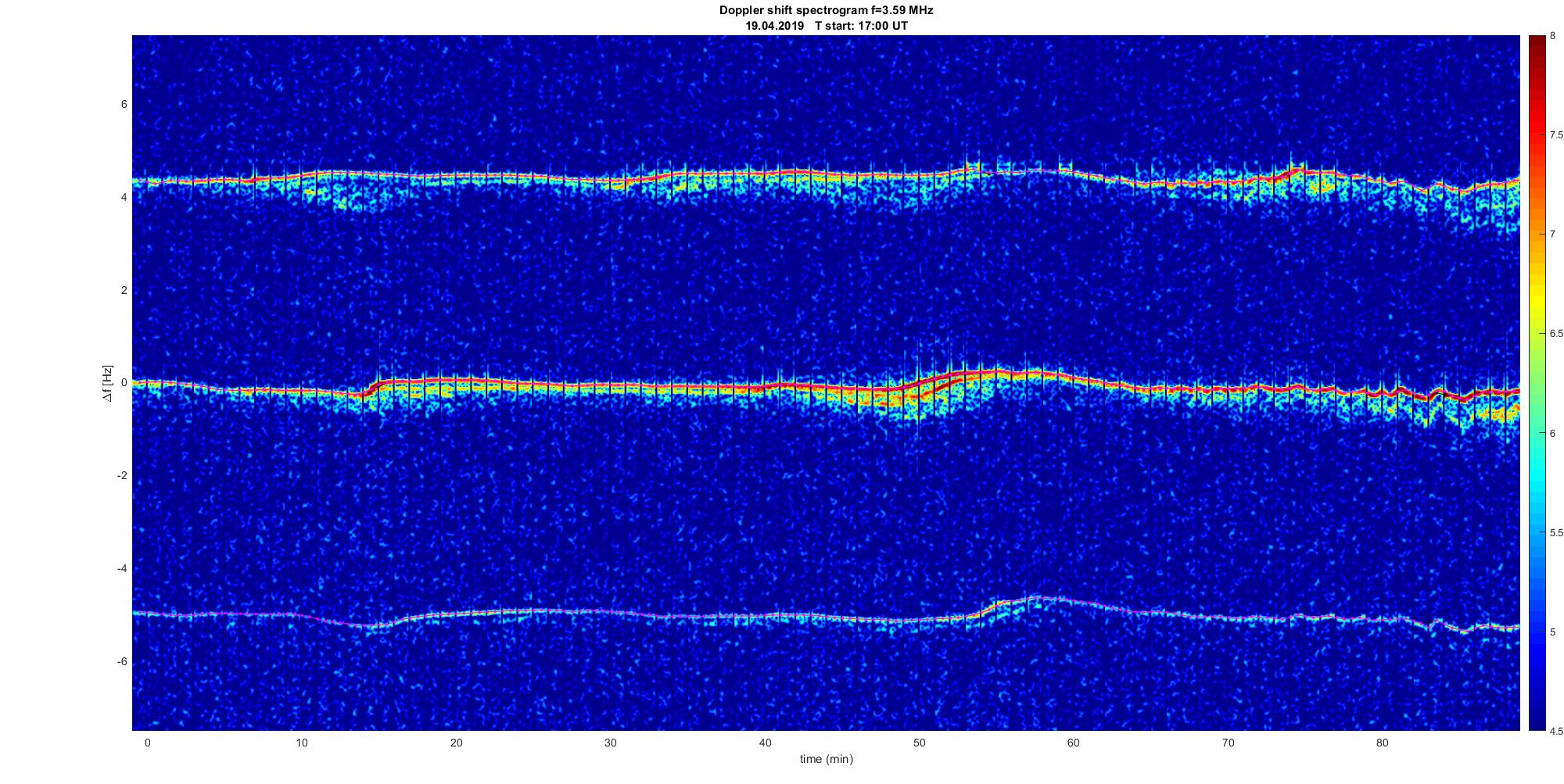Screen dimensions: 1564x784
Task: Click the y-axis tick label -4
Action: click(122, 569)
